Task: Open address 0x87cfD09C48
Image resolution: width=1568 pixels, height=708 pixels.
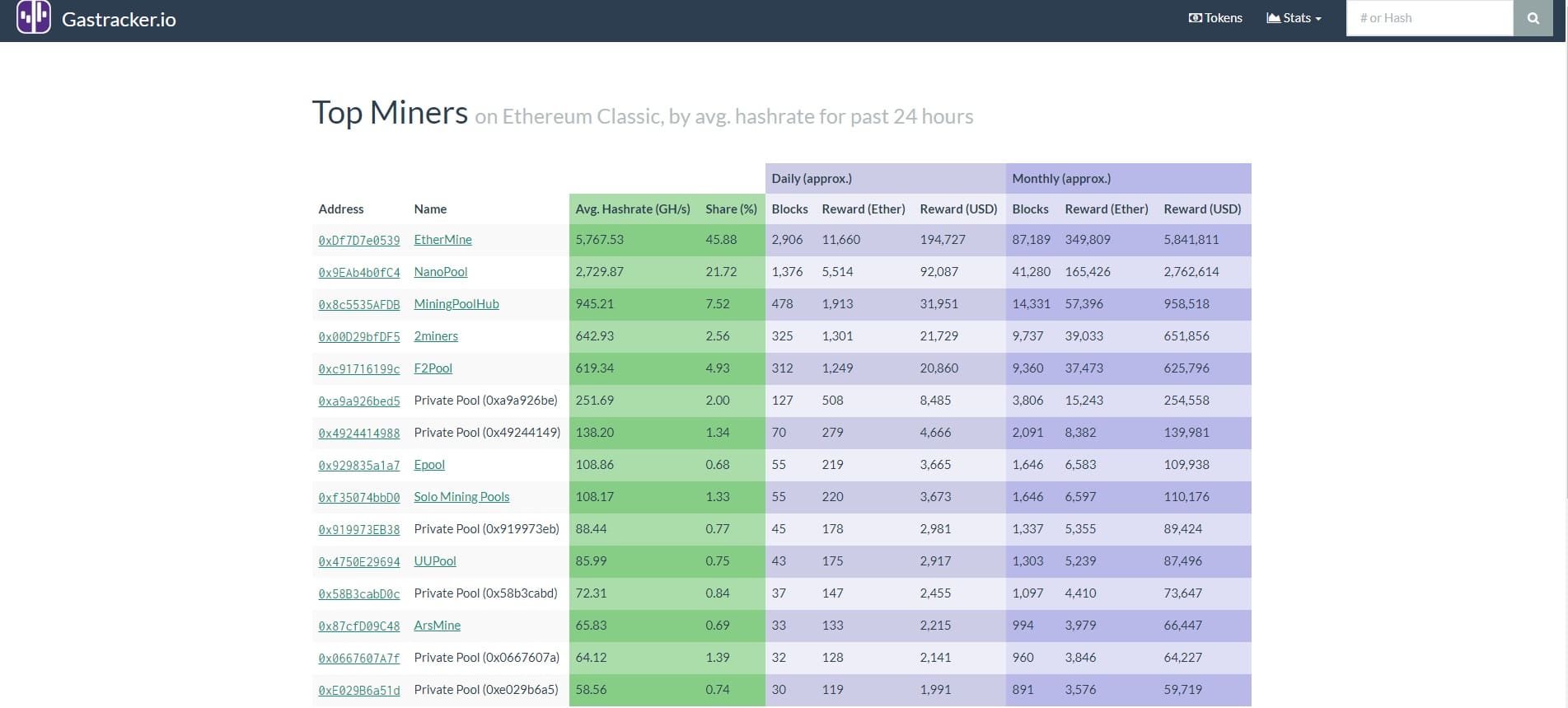Action: (x=359, y=626)
